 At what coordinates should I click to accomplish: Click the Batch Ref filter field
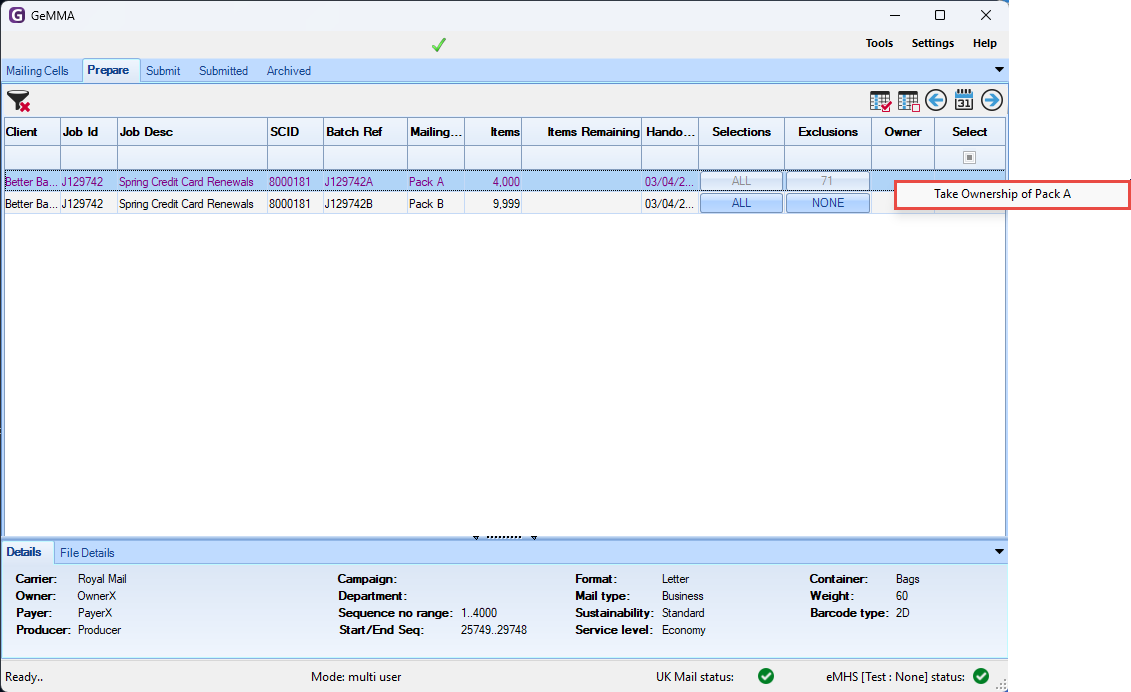365,157
